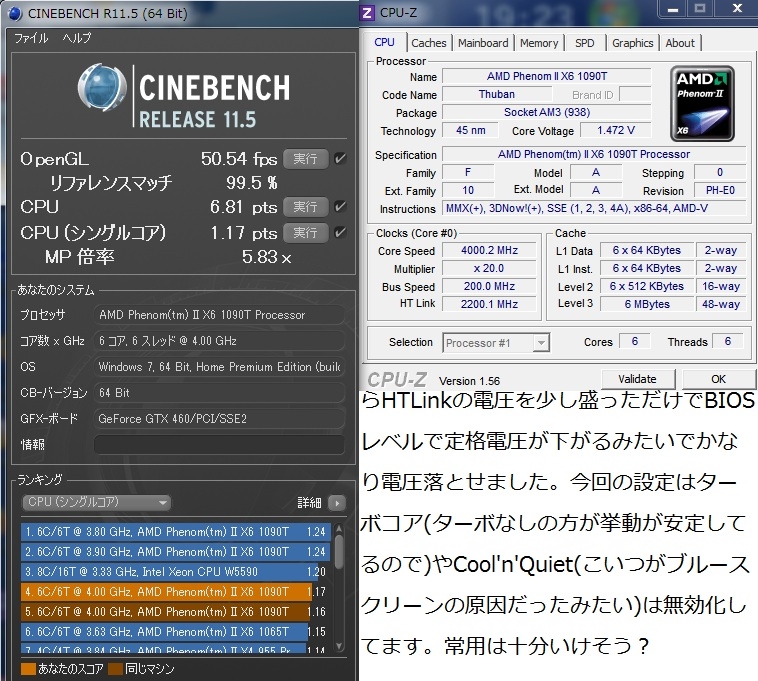Toggle the OpenGL test checkbox
The width and height of the screenshot is (758, 681).
click(340, 159)
